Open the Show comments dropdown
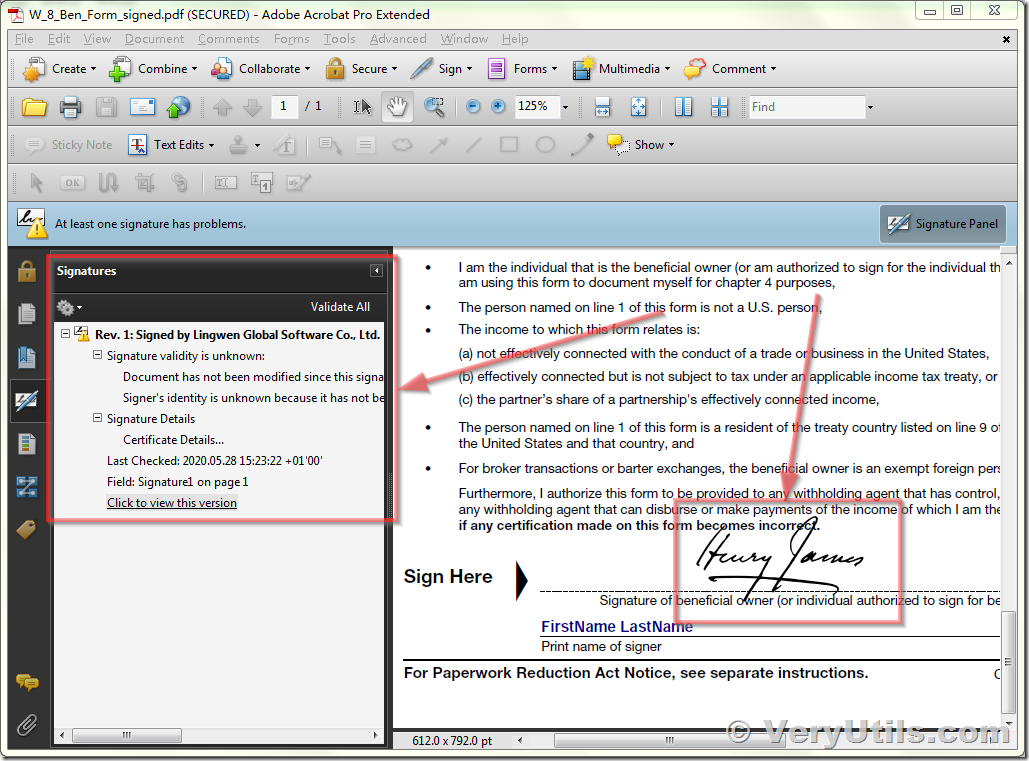Viewport: 1029px width, 761px height. (640, 145)
